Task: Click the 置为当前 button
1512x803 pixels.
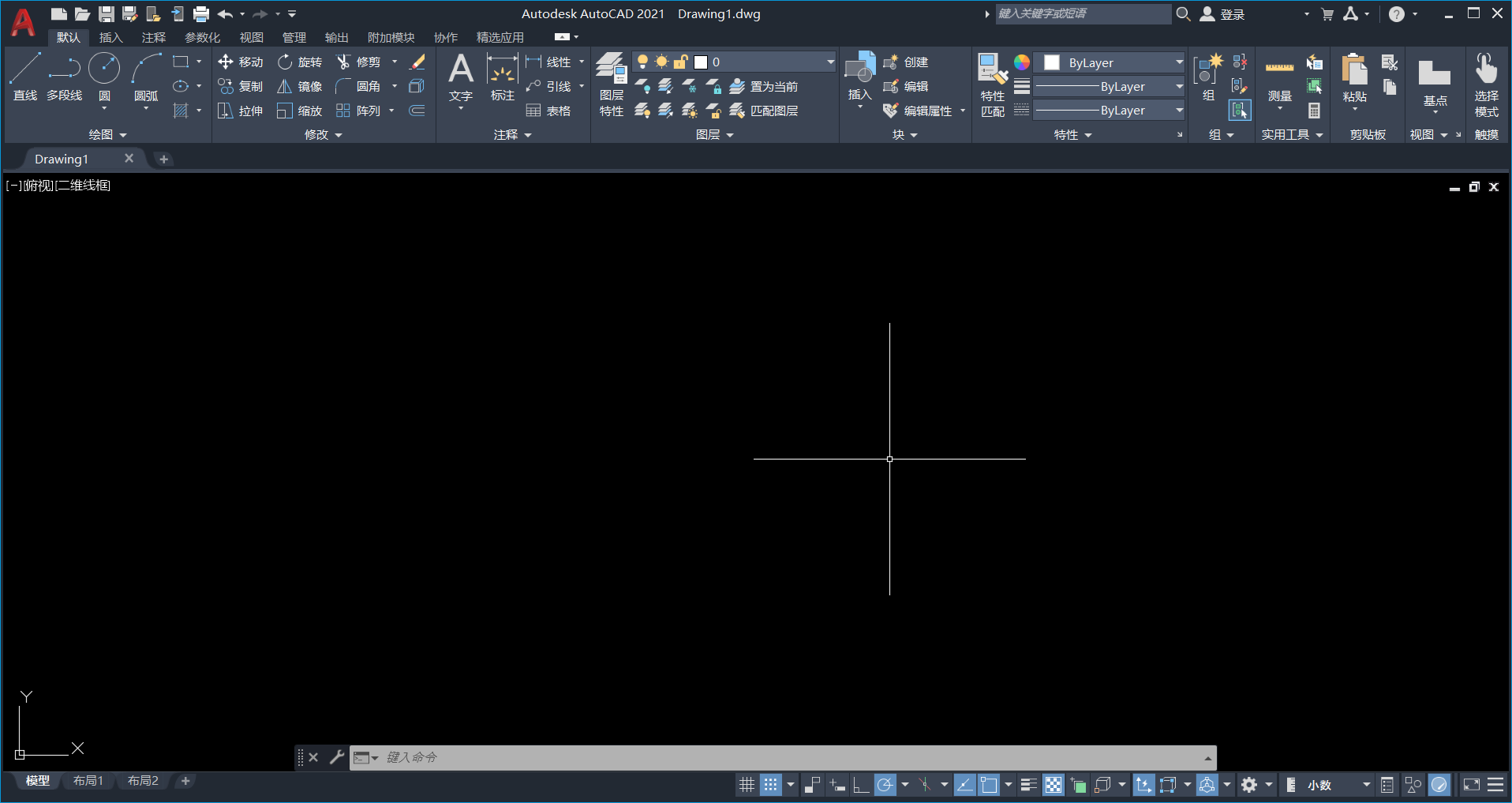Action: coord(764,86)
